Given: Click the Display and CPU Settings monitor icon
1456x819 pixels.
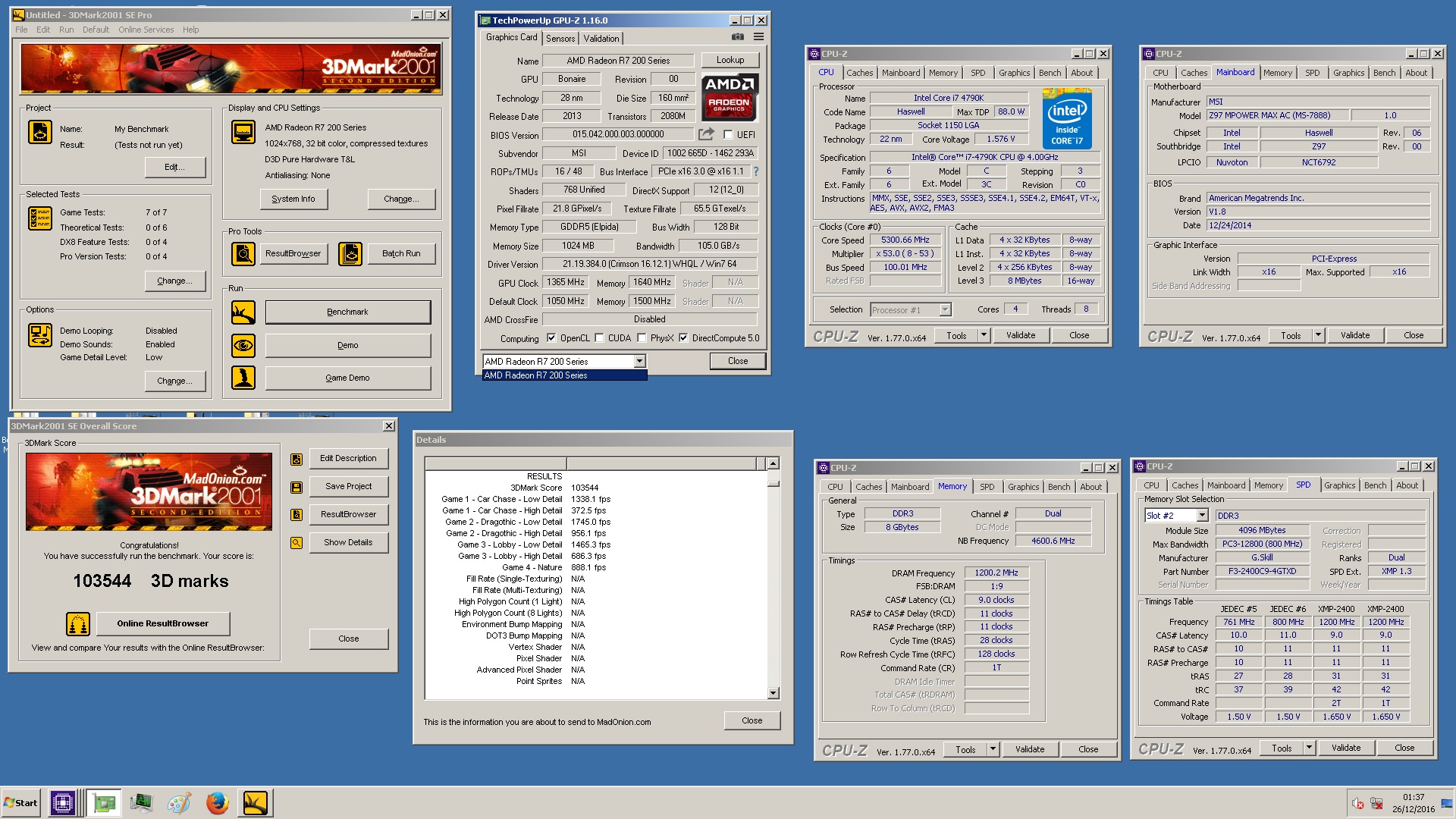Looking at the screenshot, I should tap(243, 132).
